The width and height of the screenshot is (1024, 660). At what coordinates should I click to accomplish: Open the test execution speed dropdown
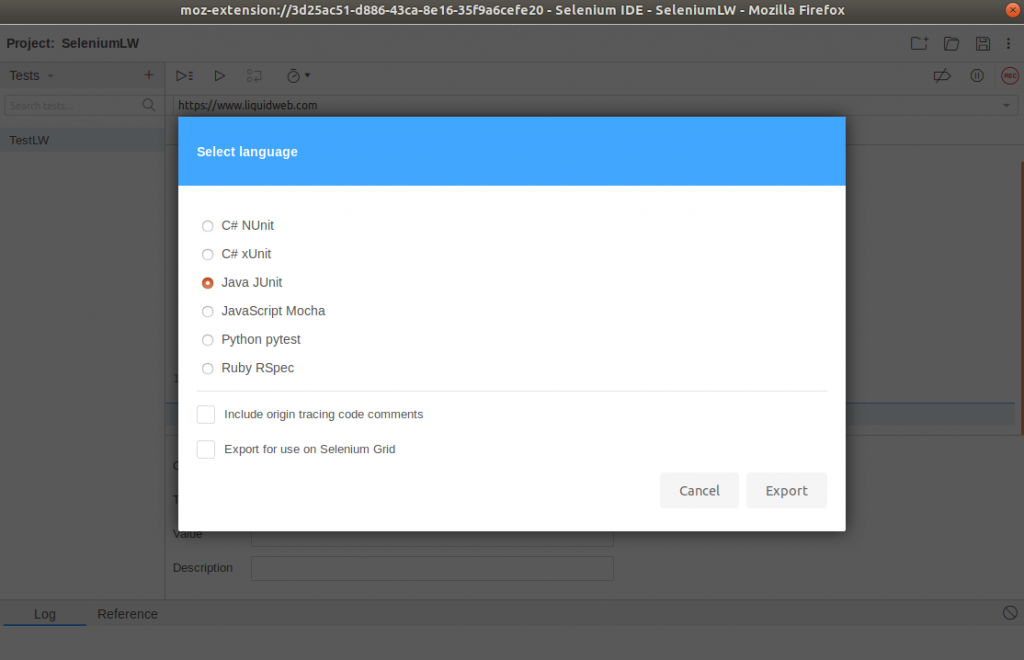tap(297, 75)
